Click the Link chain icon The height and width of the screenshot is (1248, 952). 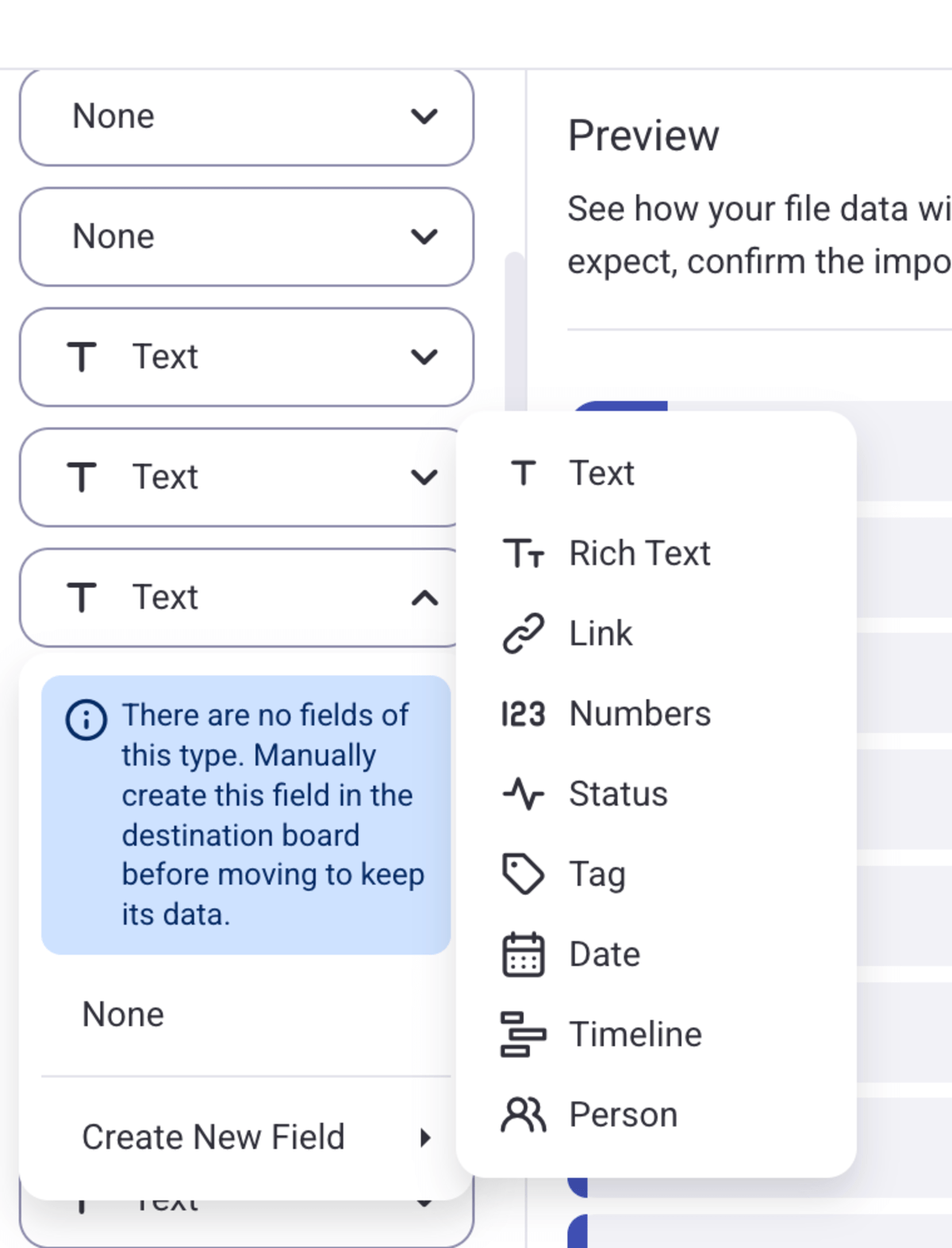(x=524, y=633)
